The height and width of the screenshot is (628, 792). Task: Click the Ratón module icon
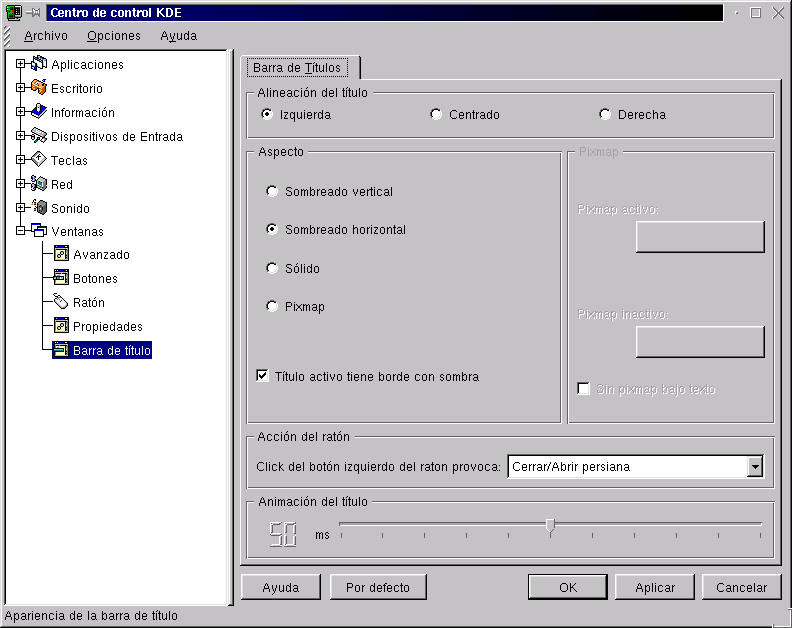[x=61, y=303]
